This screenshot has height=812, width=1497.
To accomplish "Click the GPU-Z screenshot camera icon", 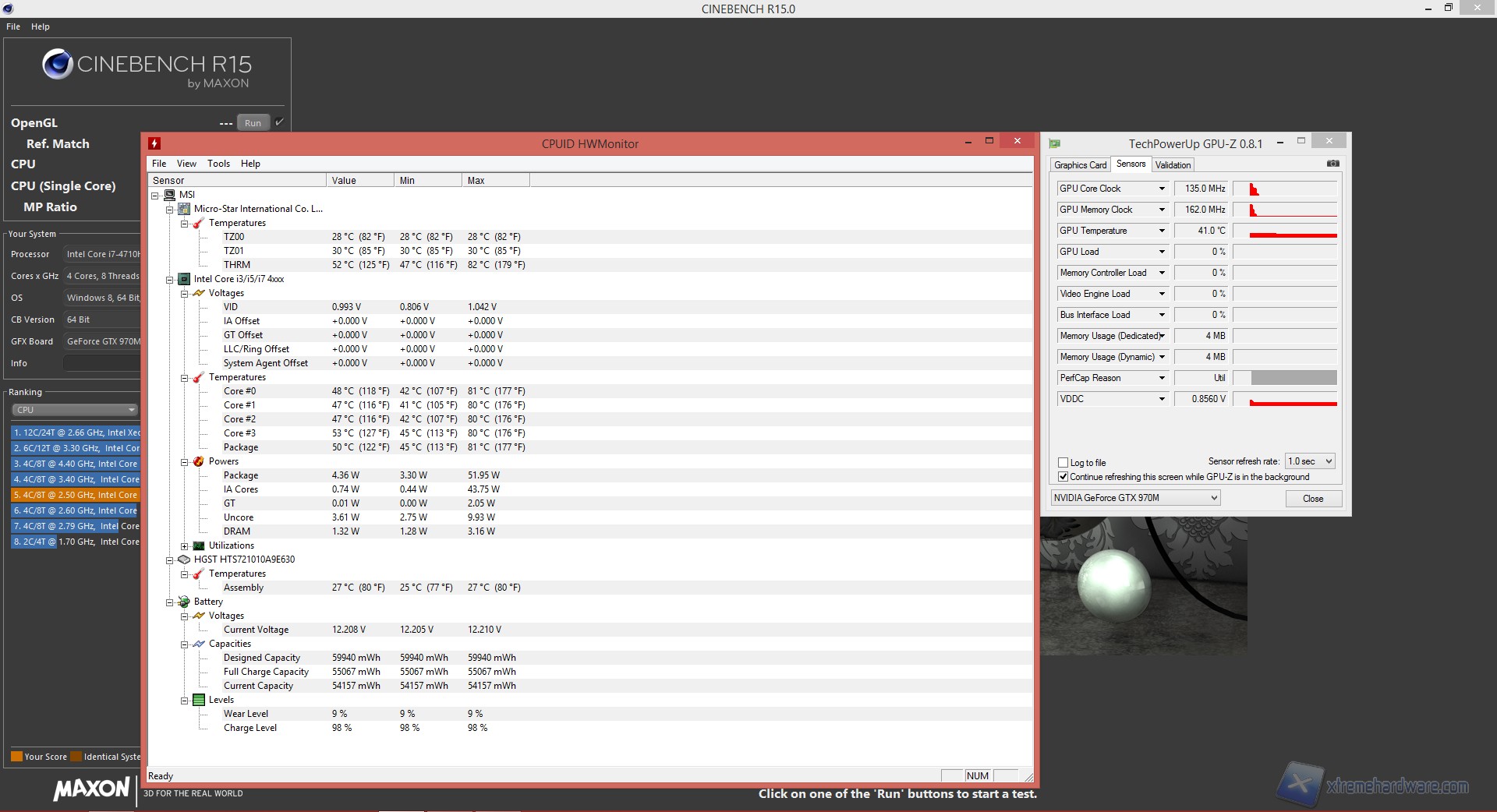I will [1332, 164].
